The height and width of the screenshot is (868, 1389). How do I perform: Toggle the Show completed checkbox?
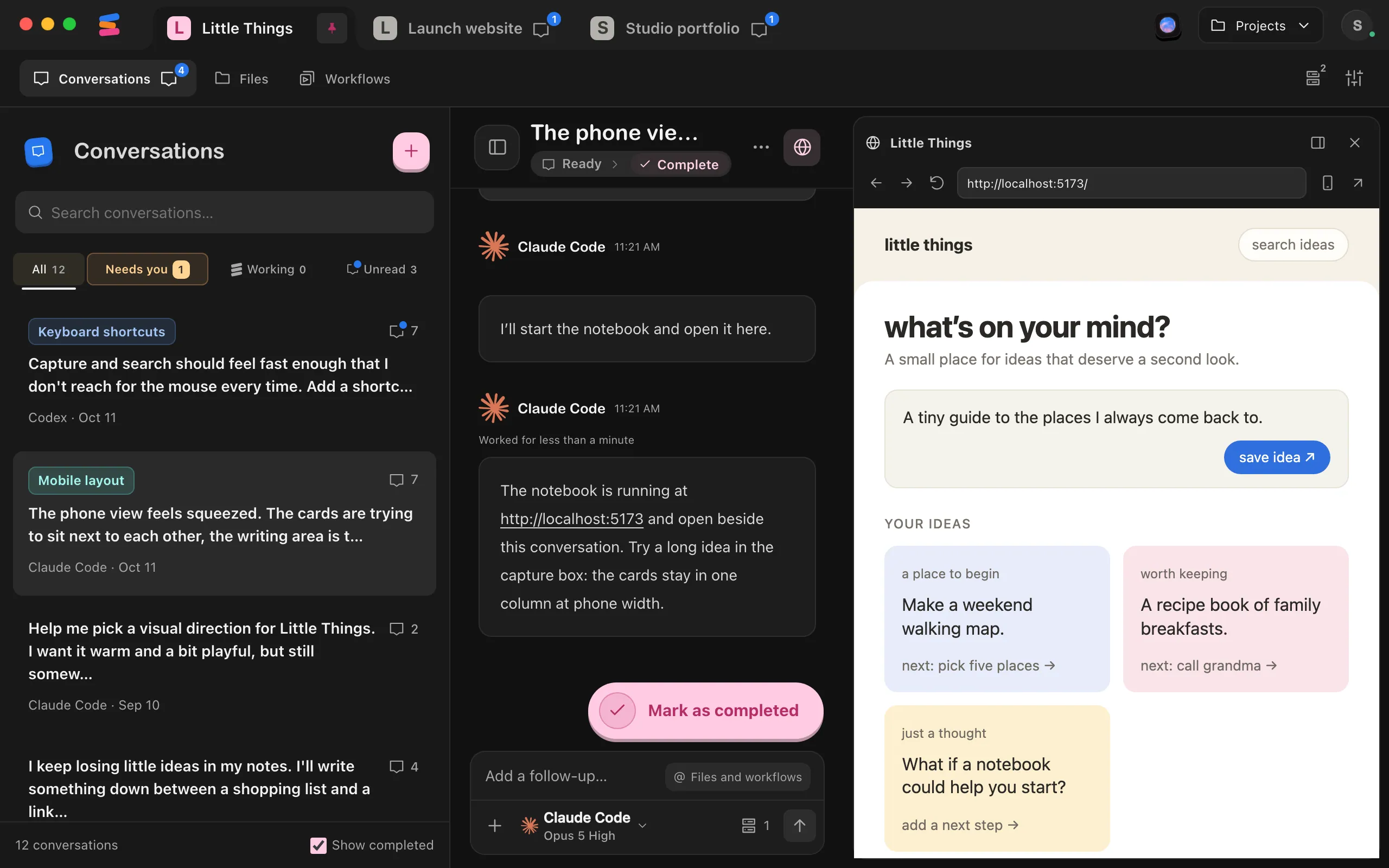pos(318,845)
